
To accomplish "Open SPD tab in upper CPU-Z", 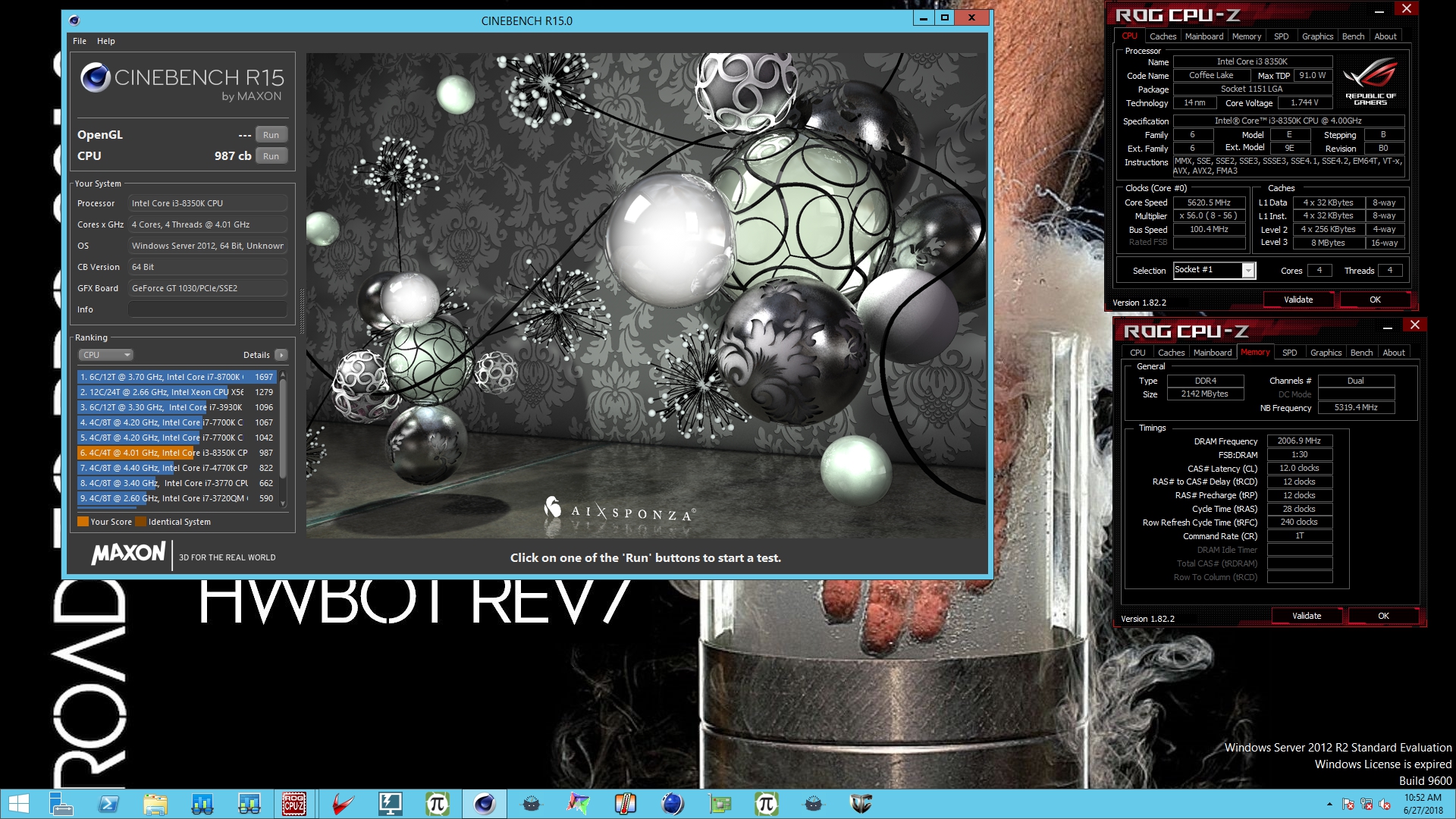I will (x=1281, y=36).
